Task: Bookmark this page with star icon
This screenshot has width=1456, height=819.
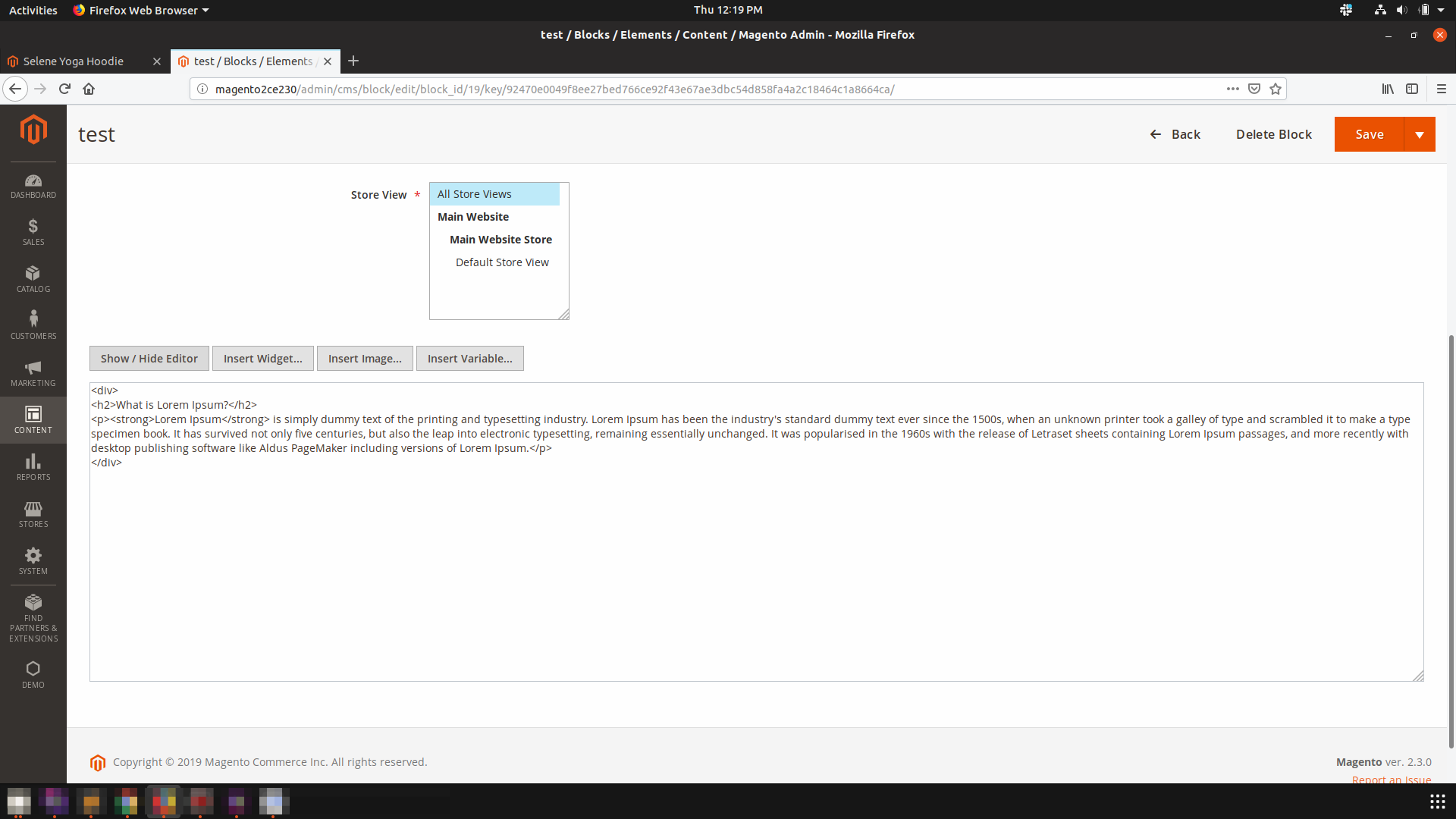Action: tap(1276, 89)
